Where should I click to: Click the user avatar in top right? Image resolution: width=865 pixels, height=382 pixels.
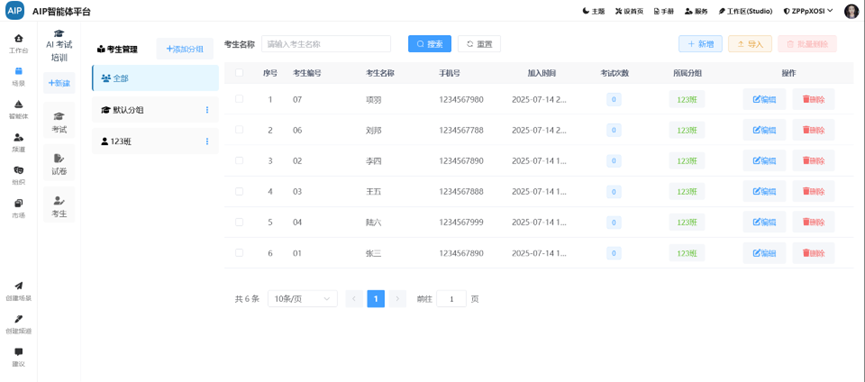pos(852,11)
